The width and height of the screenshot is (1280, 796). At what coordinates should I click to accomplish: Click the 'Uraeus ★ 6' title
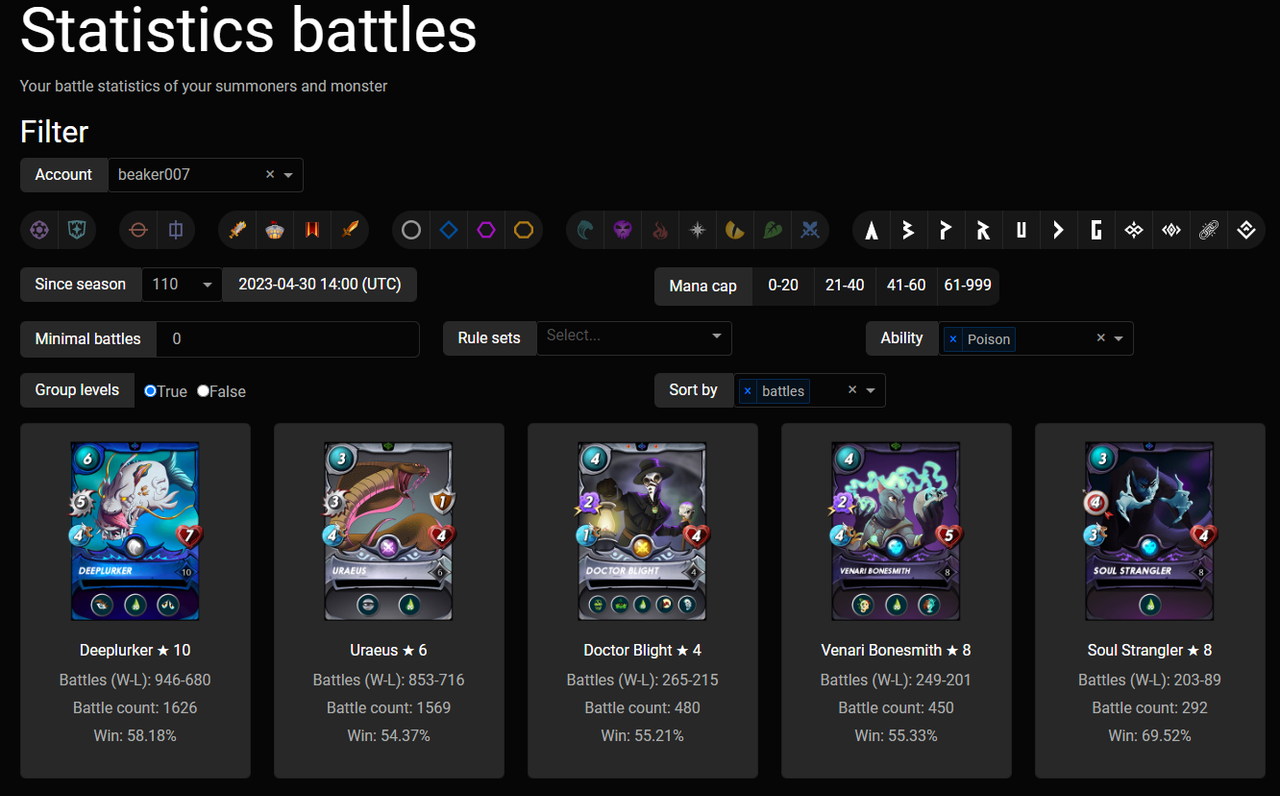tap(389, 650)
